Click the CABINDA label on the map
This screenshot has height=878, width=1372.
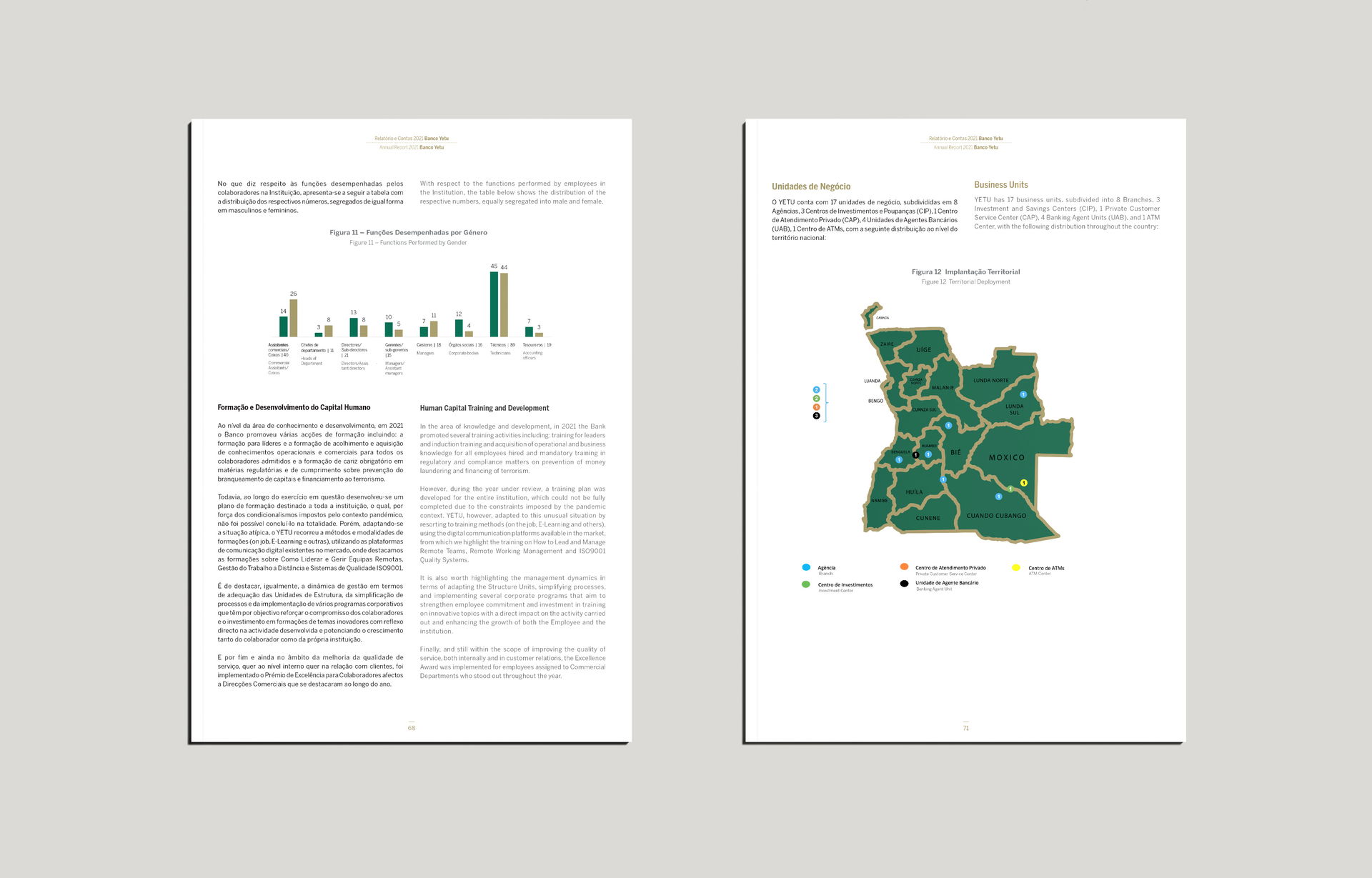883,318
